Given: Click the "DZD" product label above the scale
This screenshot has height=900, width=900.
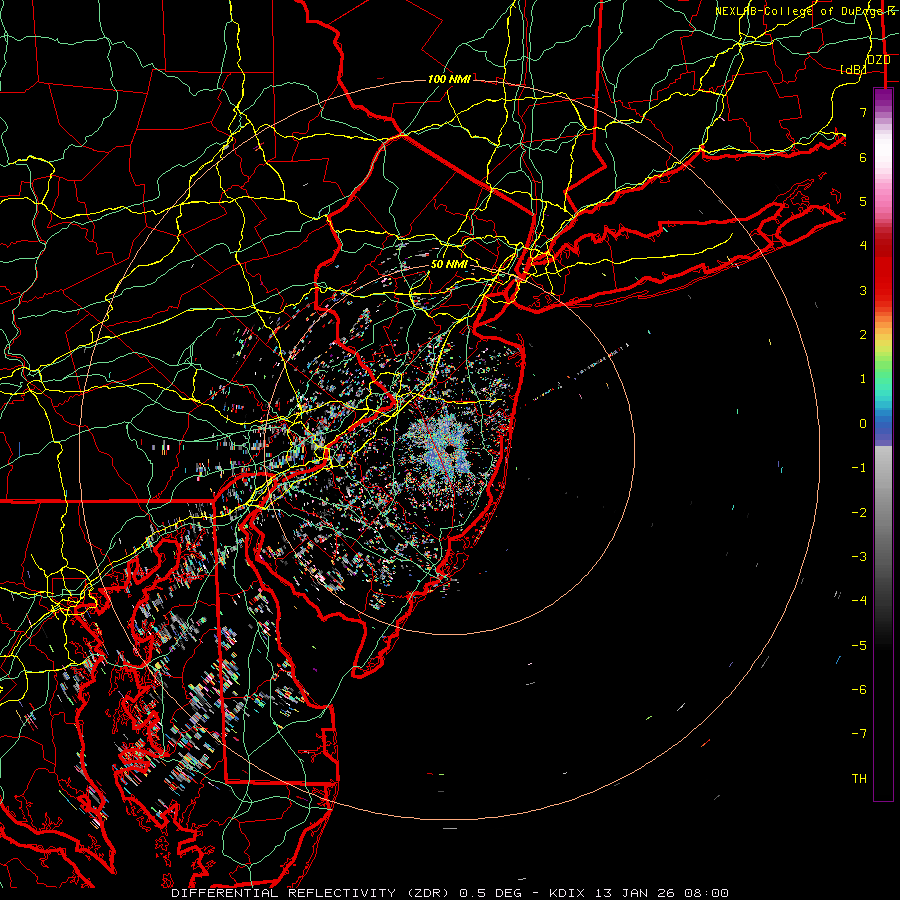Looking at the screenshot, I should click(x=878, y=60).
